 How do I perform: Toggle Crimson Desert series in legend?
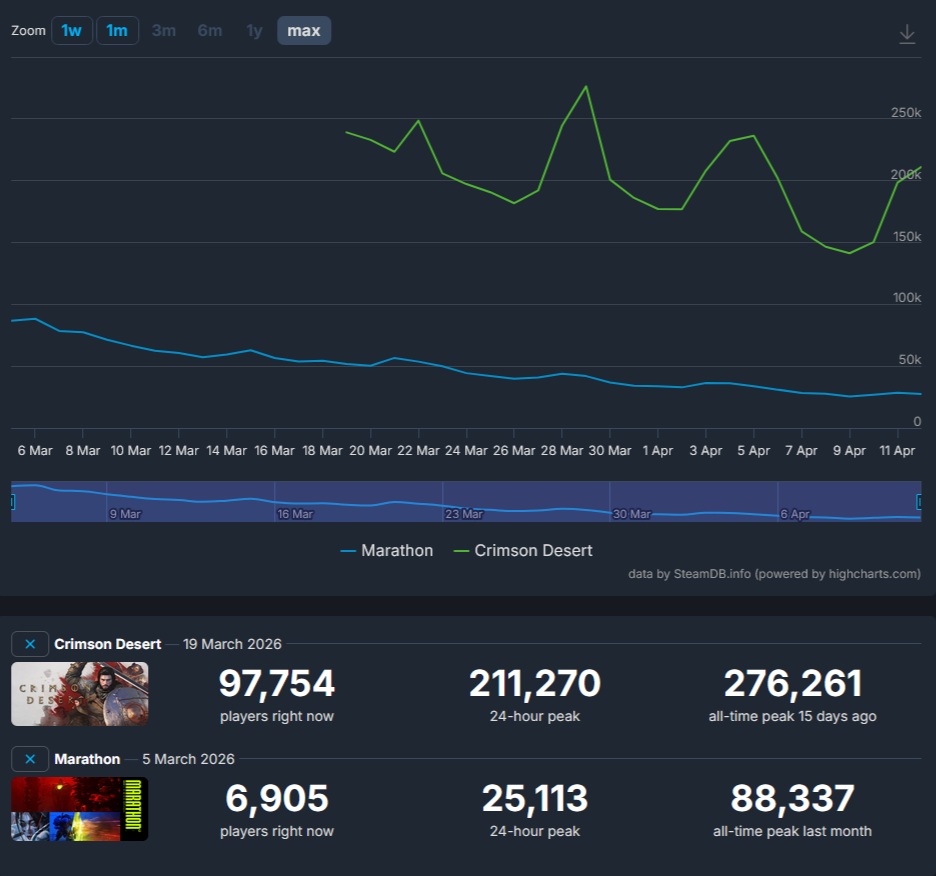523,551
